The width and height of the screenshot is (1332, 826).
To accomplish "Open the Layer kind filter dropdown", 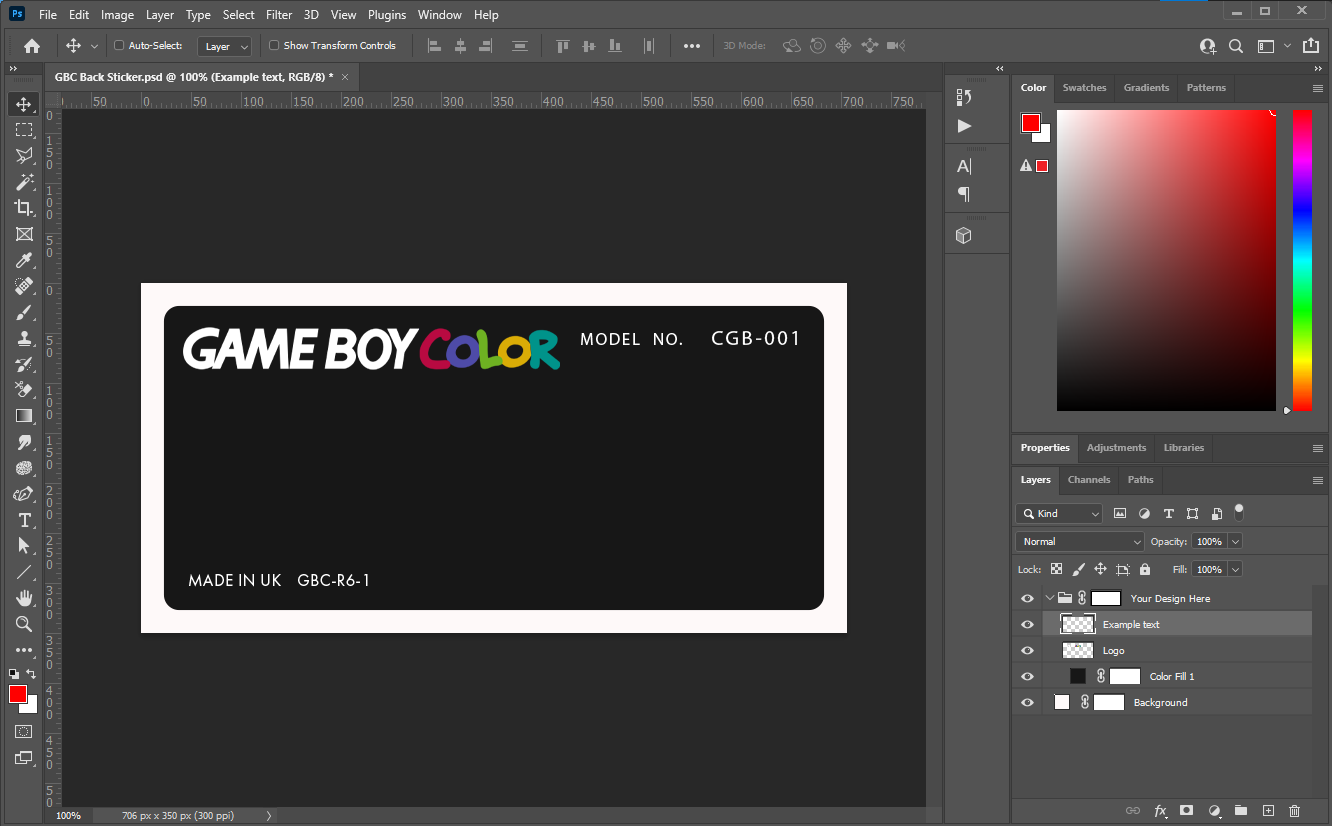I will [x=1058, y=513].
